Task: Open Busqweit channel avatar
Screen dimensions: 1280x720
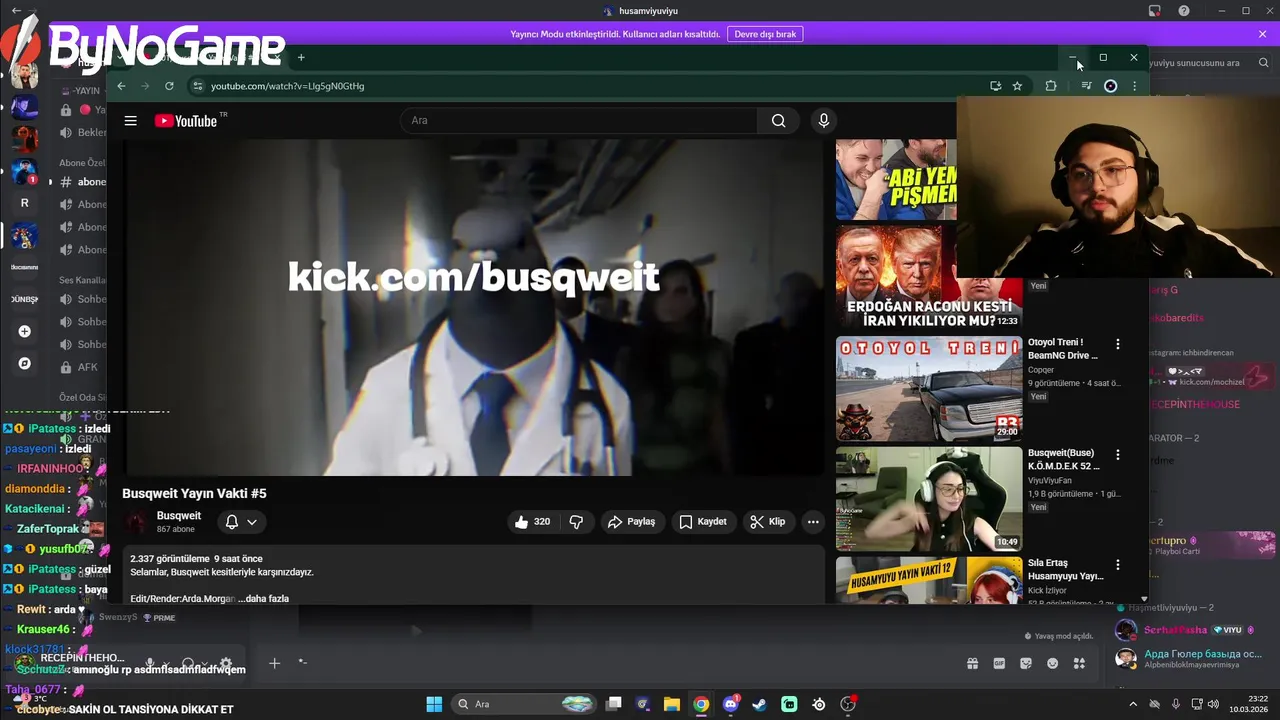Action: tap(136, 522)
